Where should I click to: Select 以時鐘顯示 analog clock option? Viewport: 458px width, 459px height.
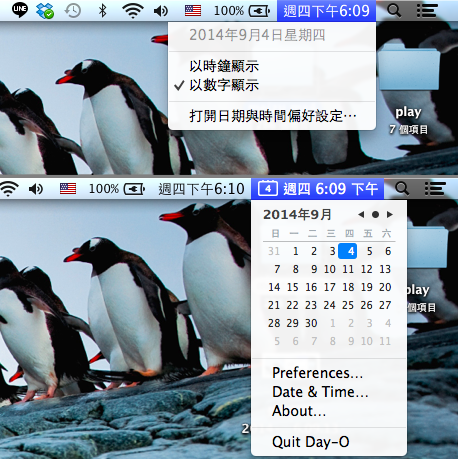coord(272,66)
